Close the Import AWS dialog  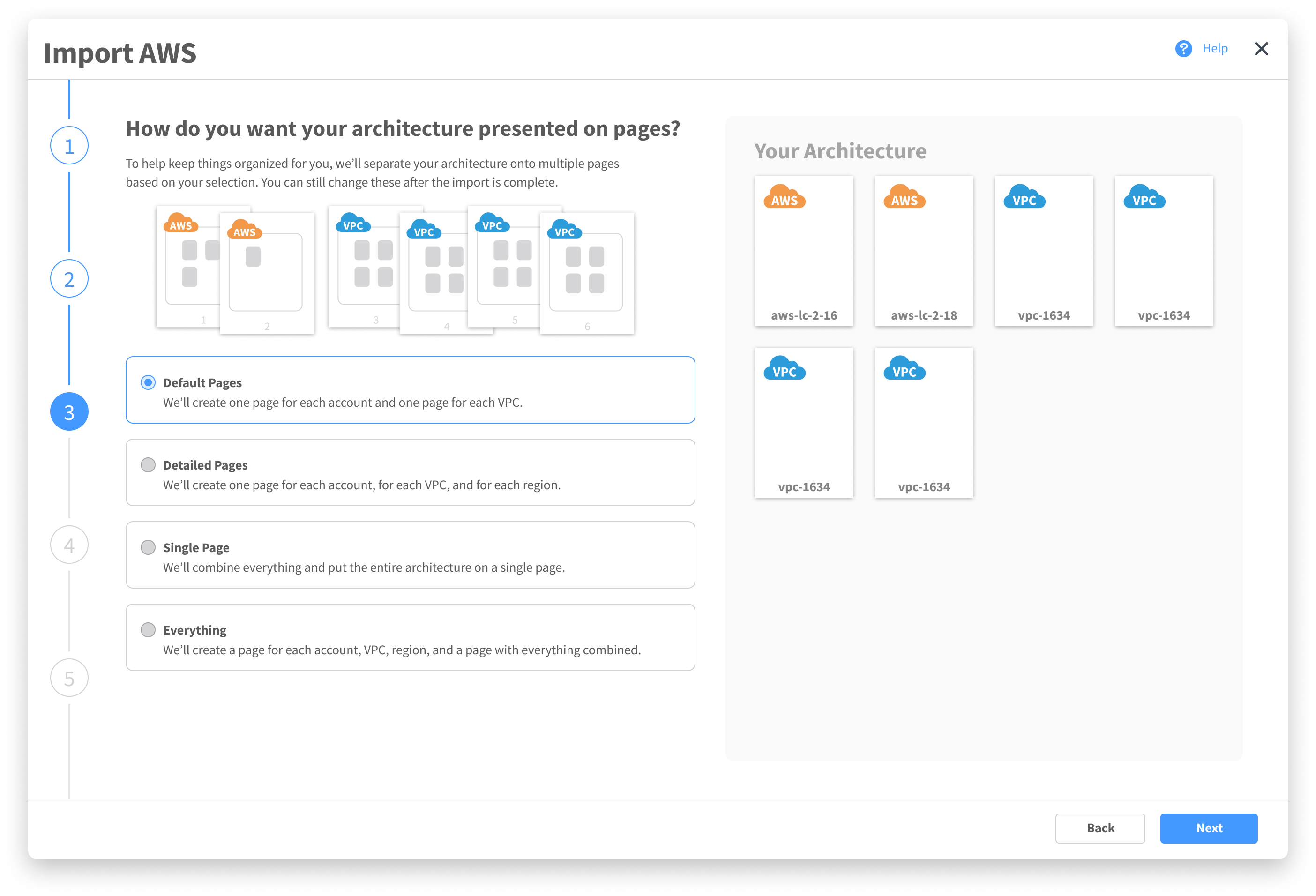(1261, 49)
